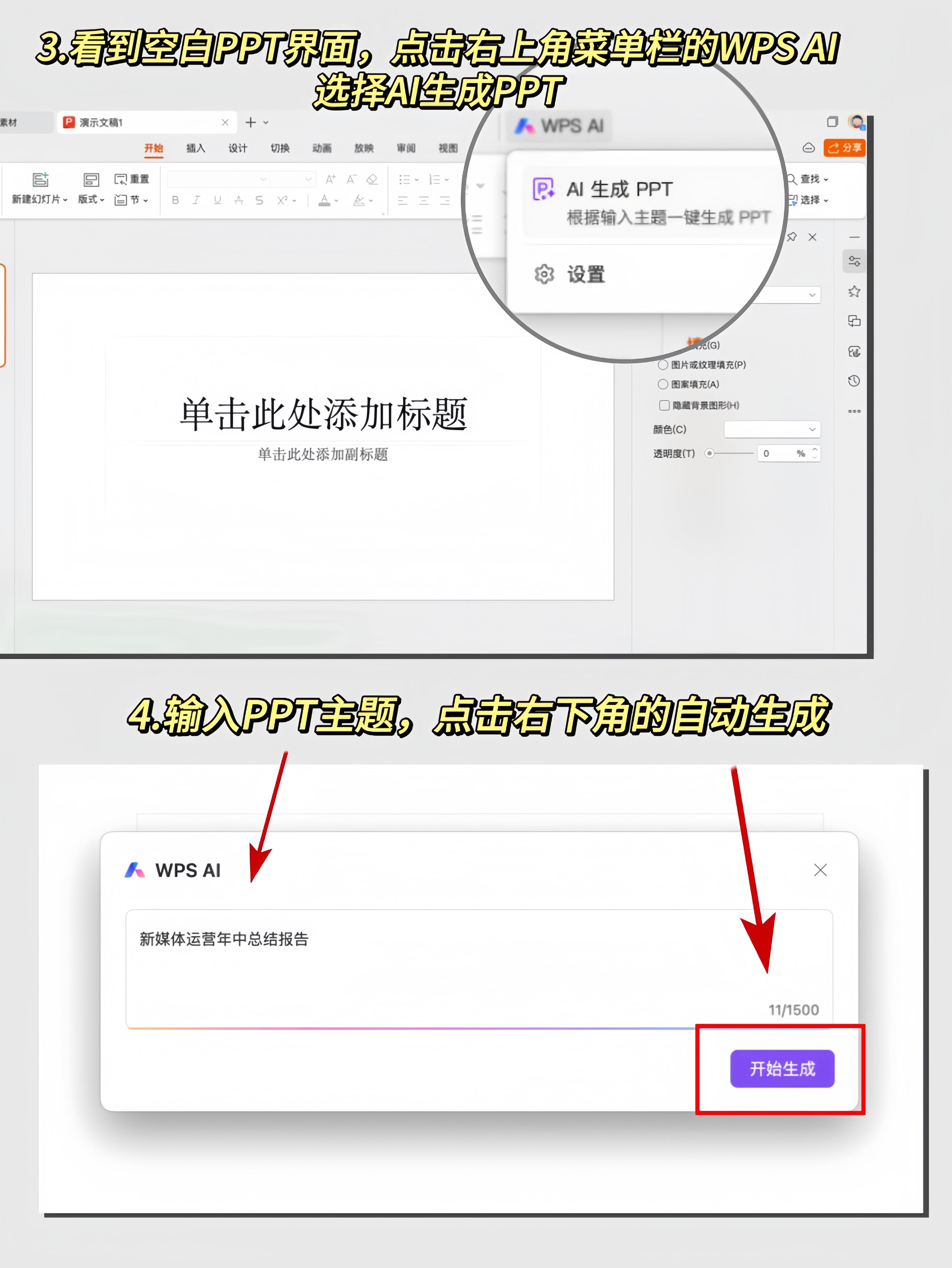This screenshot has height=1268, width=952.
Task: Click the font color A icon
Action: coord(324,200)
